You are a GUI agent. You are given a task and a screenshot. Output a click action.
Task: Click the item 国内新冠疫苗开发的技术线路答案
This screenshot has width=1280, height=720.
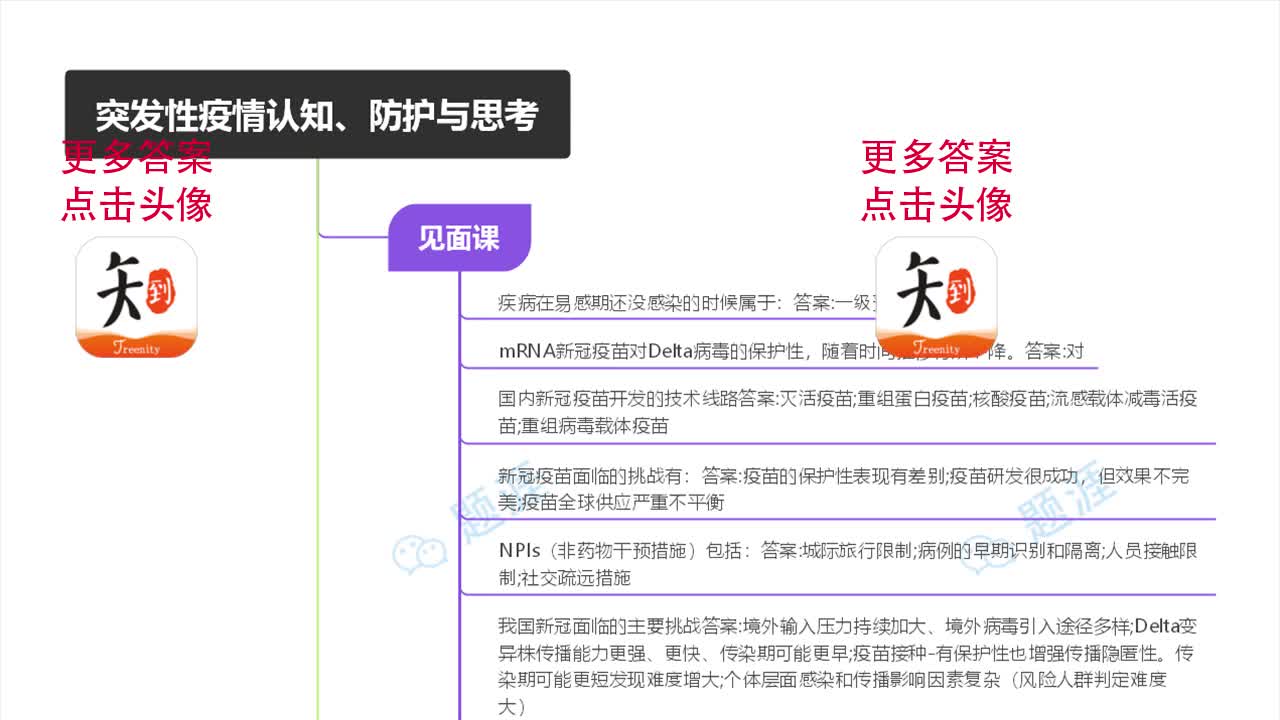848,412
